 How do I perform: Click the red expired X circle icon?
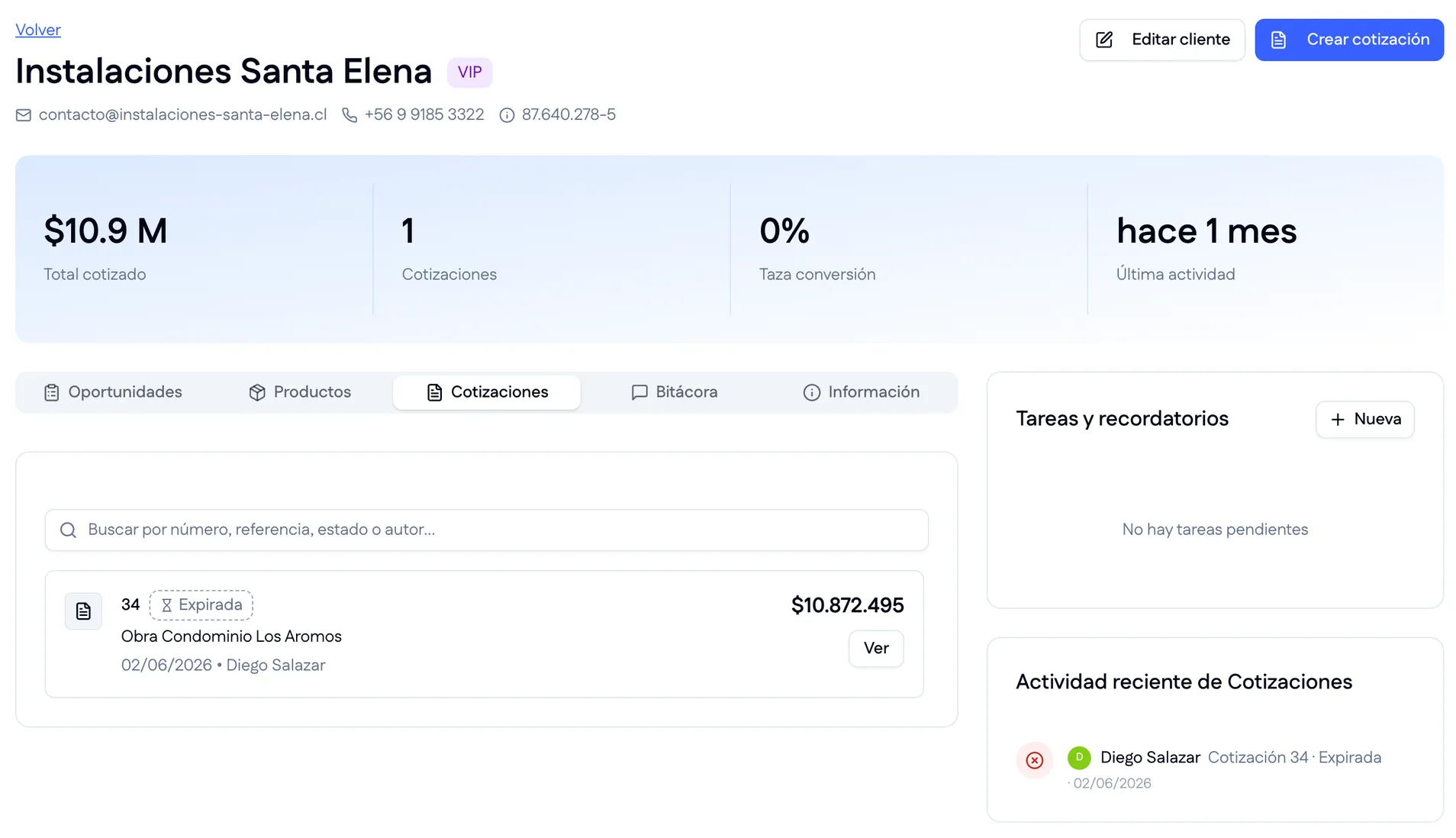click(1035, 760)
